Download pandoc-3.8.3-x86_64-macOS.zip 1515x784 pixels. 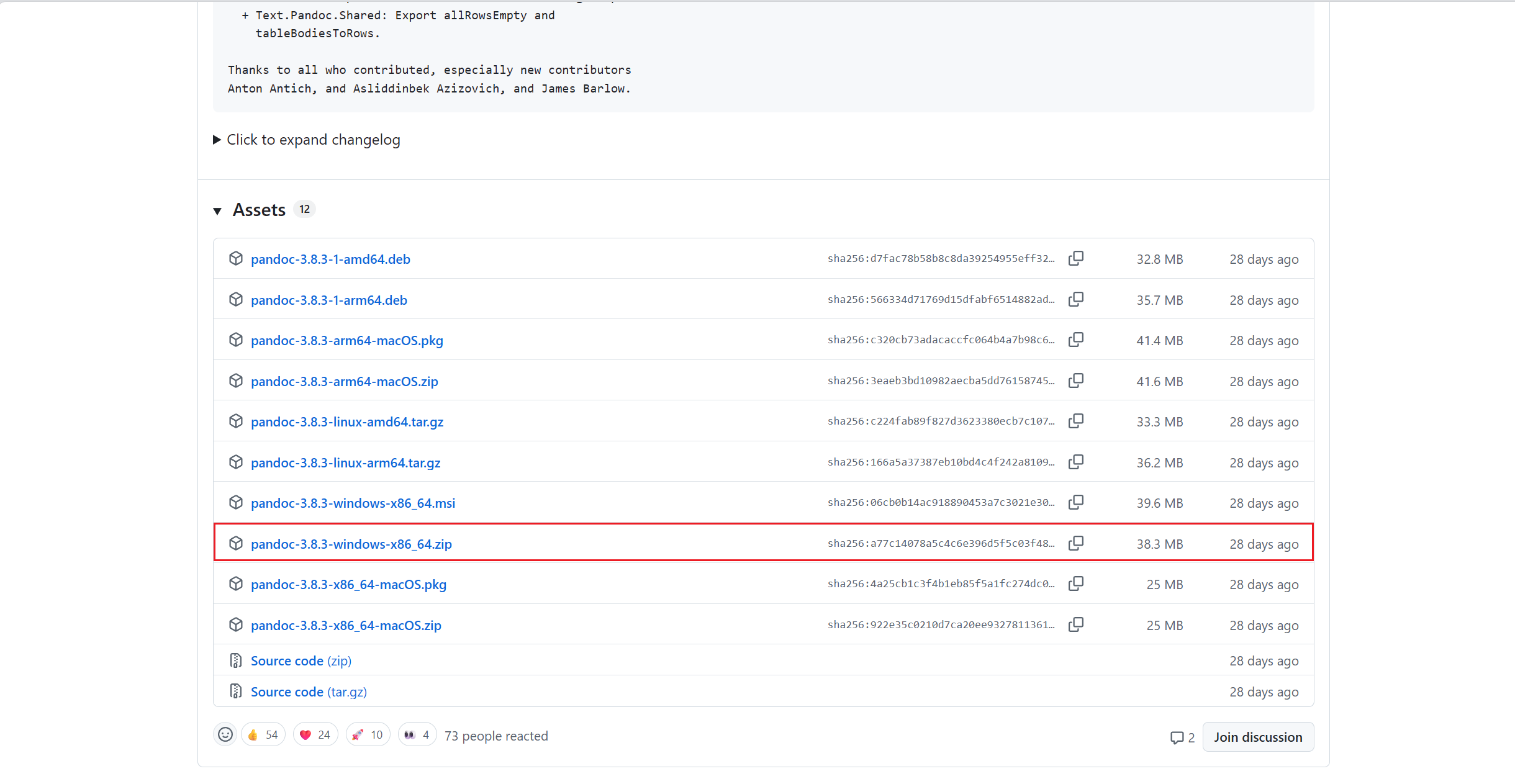(346, 626)
